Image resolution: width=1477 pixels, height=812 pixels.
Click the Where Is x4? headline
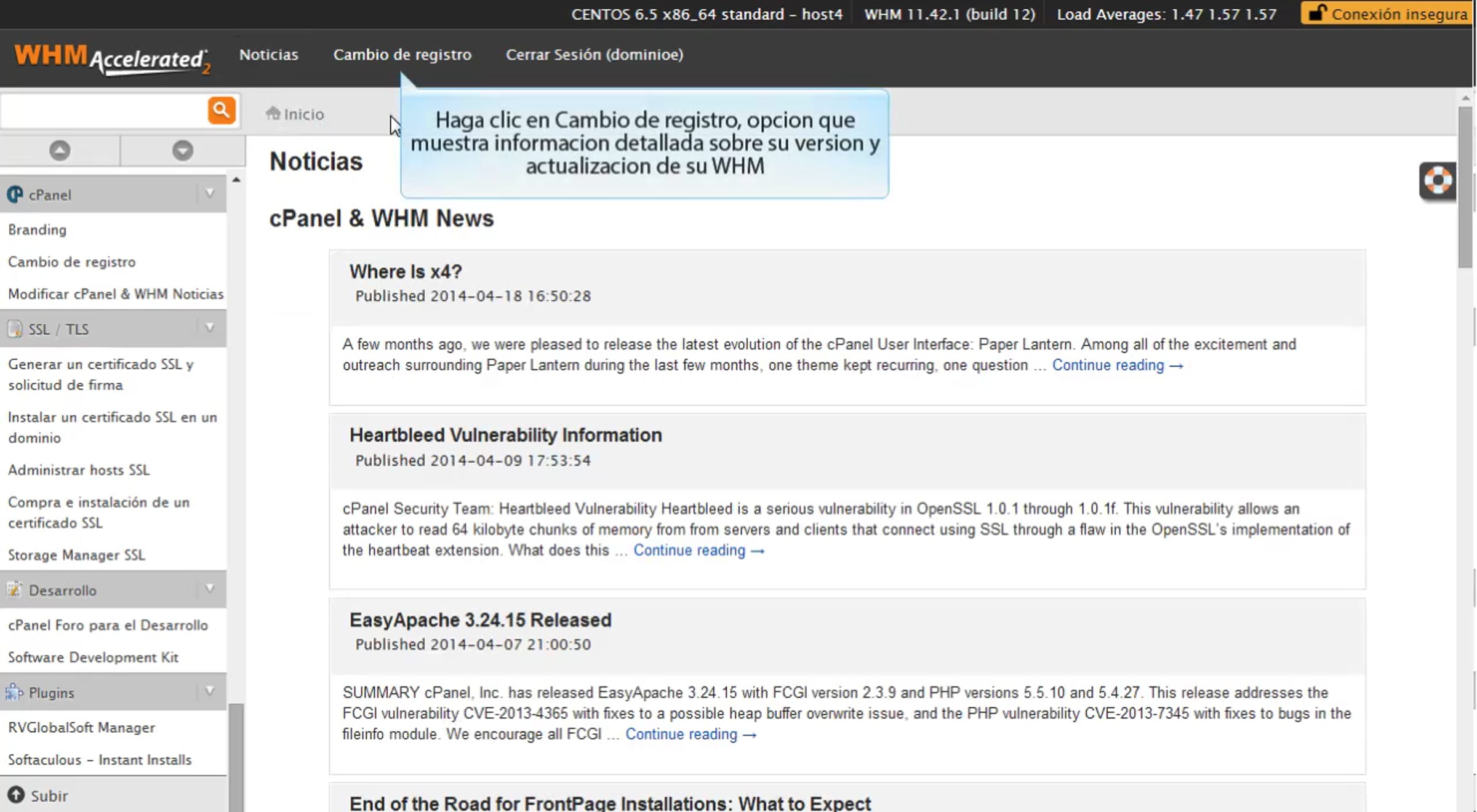point(406,271)
